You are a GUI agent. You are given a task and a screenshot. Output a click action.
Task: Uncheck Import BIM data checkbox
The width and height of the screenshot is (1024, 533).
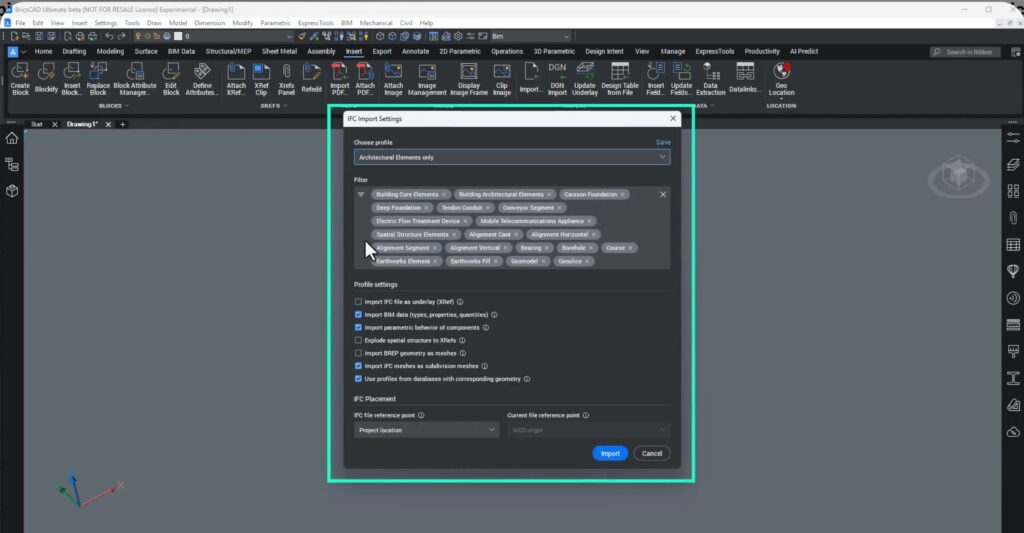[358, 315]
